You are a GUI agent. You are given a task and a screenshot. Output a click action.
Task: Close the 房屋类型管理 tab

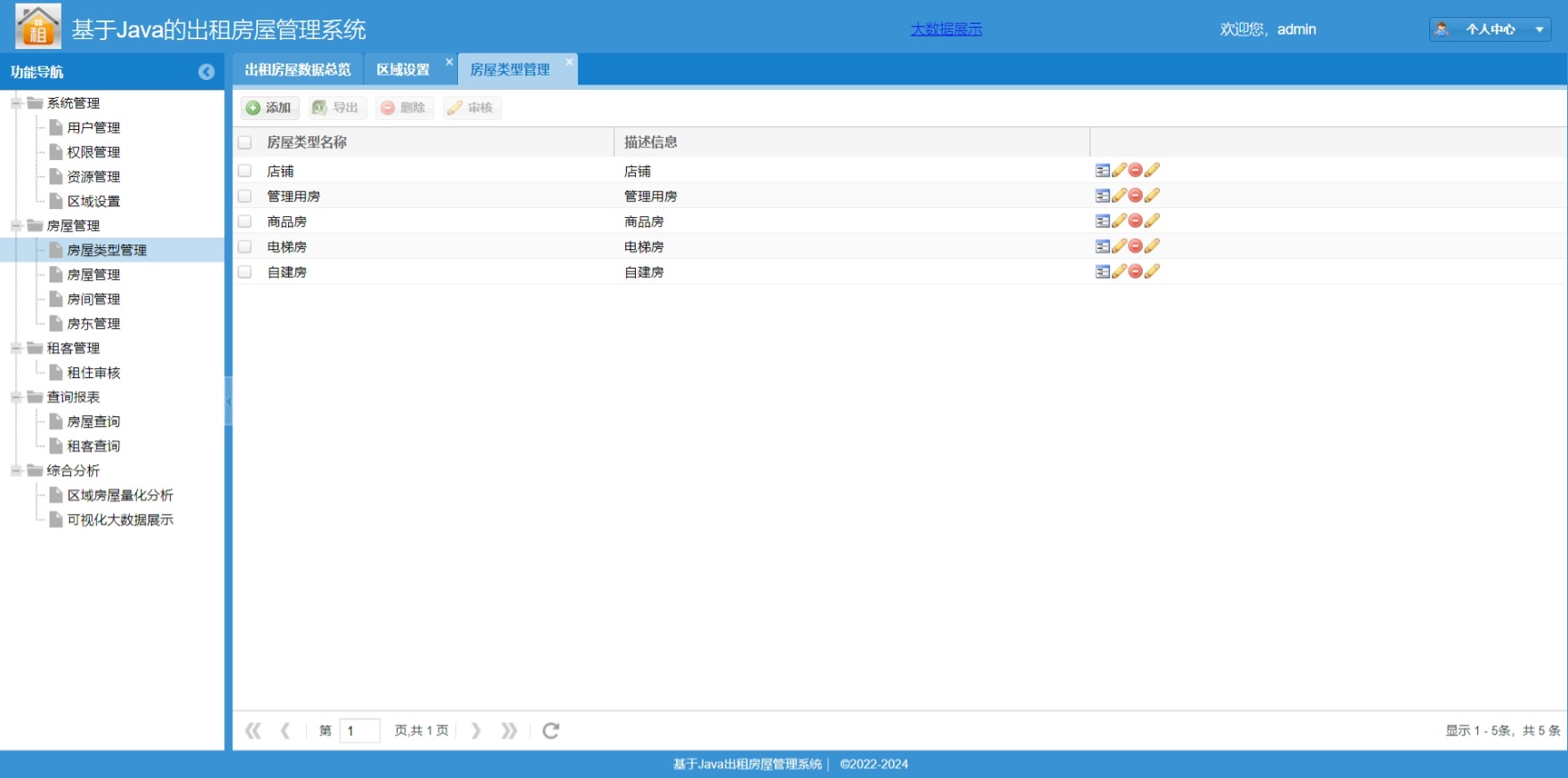[569, 61]
